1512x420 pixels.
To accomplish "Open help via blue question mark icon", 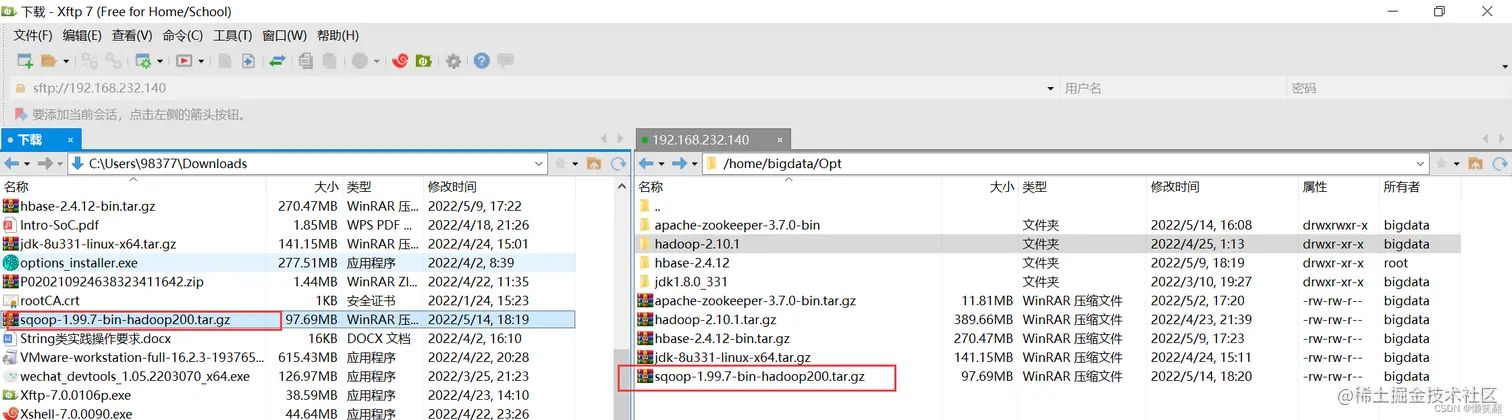I will click(482, 61).
